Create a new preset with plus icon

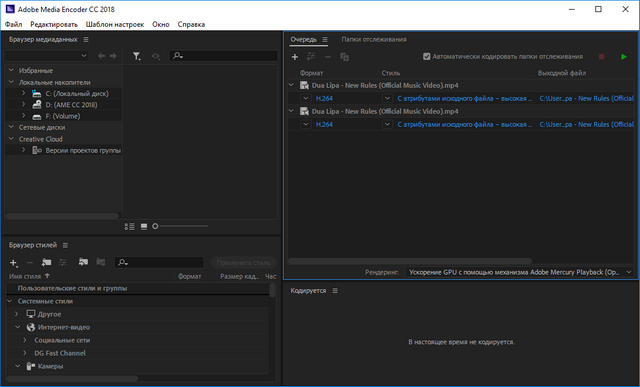[13, 263]
